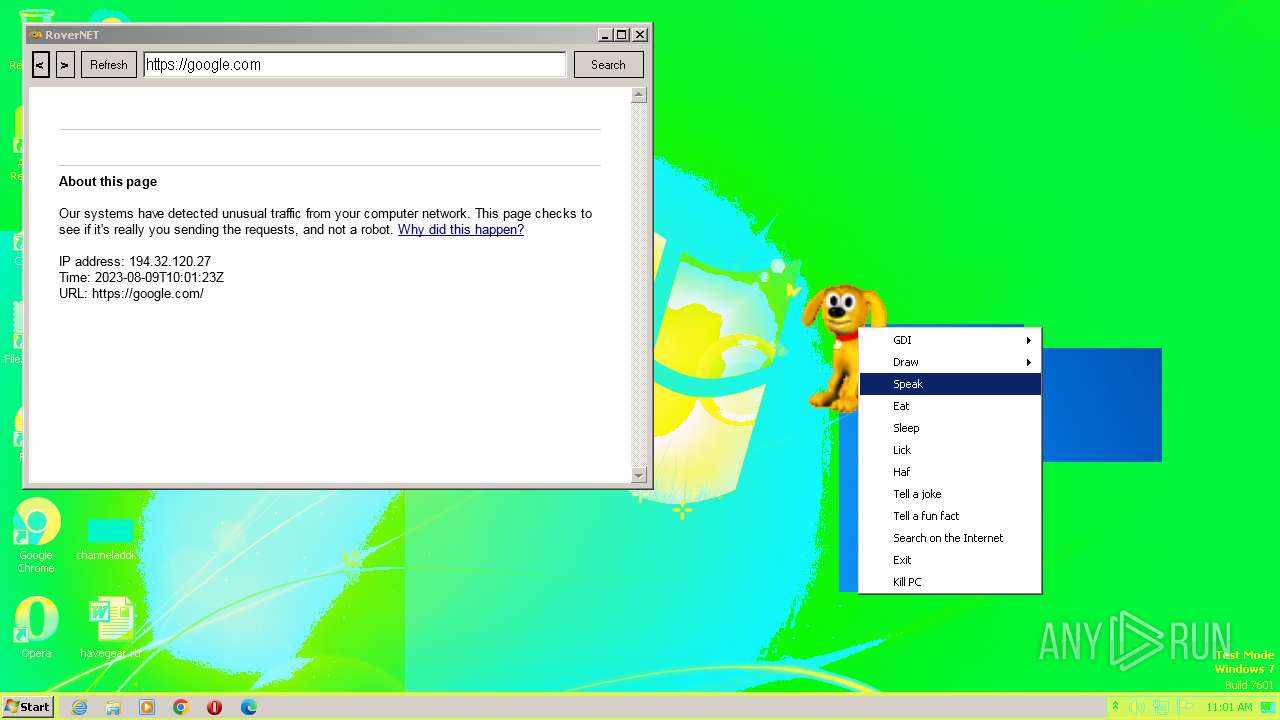Choose 'Tell a fun fact' menu item
1280x720 pixels.
coord(950,516)
